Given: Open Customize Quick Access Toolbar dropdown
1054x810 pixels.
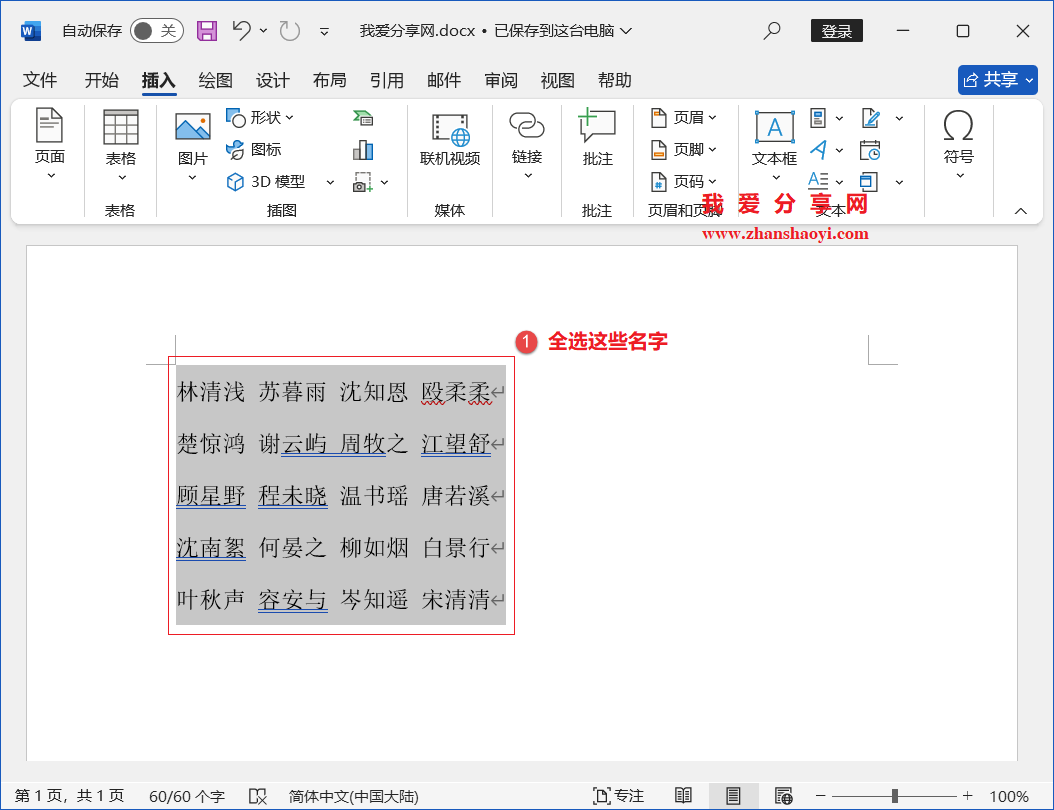Looking at the screenshot, I should click(324, 32).
